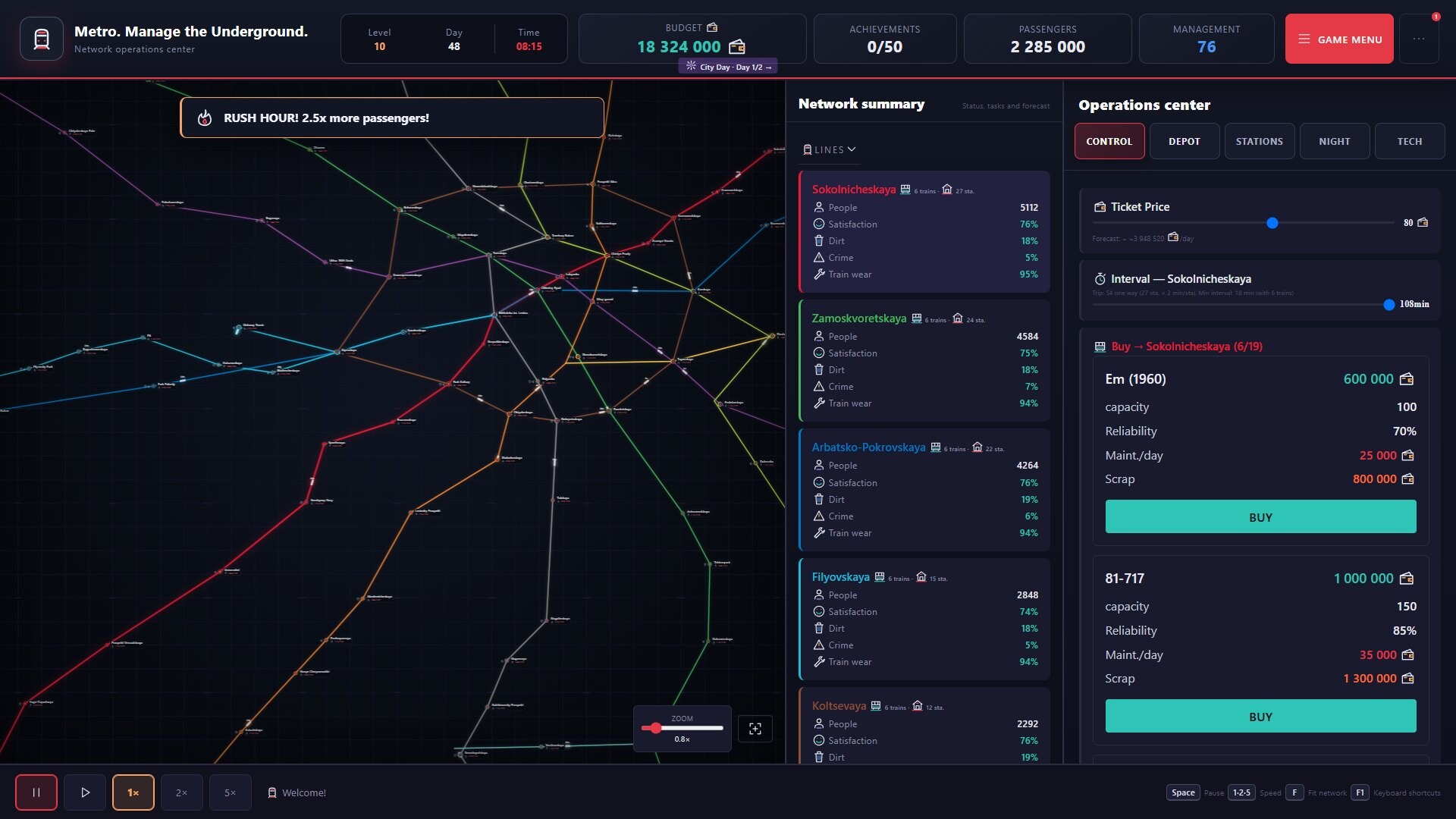Click Zamoskvoretskaya stations count icon
The height and width of the screenshot is (819, 1456).
tap(958, 318)
